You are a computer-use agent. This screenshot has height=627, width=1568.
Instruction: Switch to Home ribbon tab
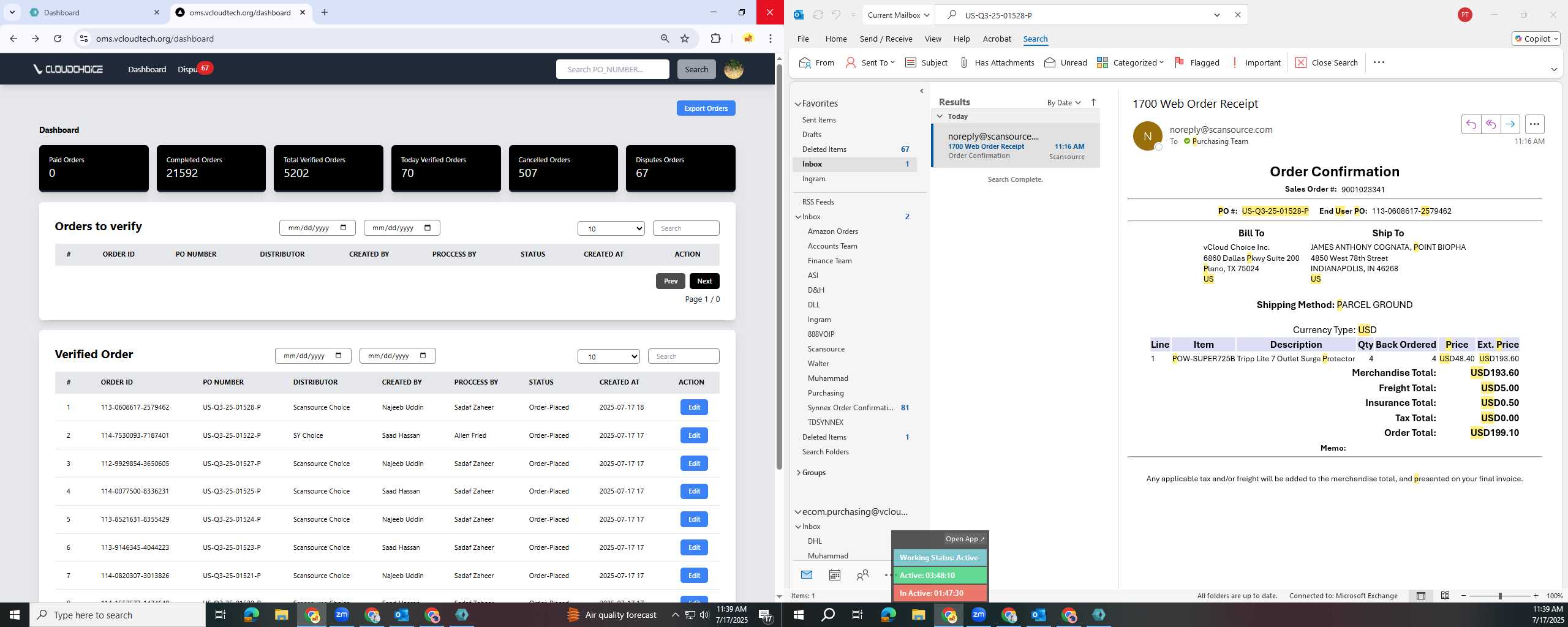(836, 39)
